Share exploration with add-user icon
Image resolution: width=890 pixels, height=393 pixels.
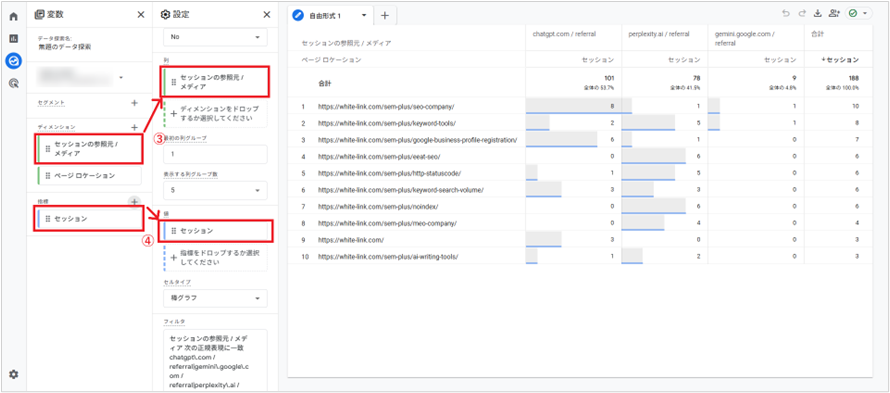834,14
